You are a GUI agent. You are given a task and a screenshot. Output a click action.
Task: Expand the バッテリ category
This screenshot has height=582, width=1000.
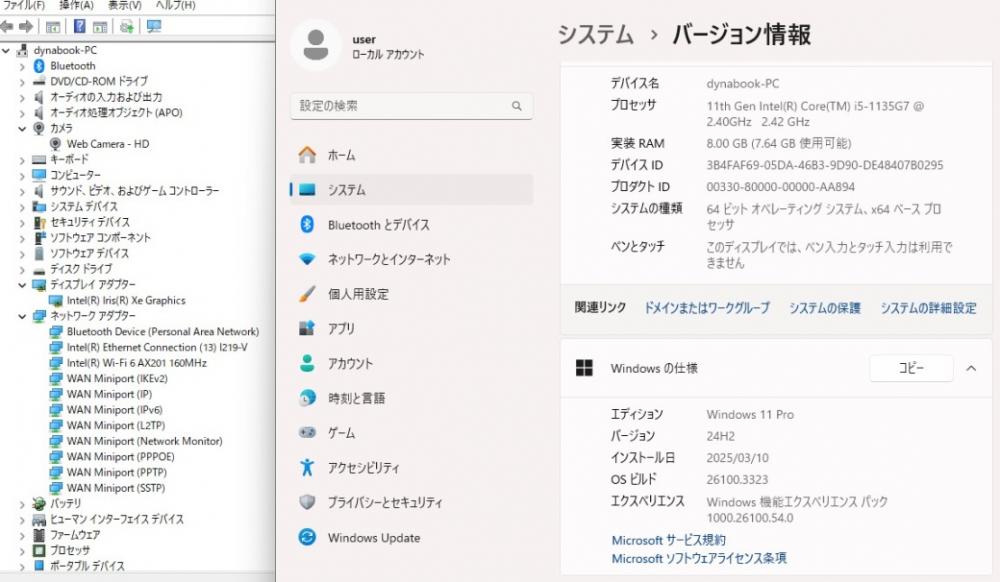tap(22, 504)
